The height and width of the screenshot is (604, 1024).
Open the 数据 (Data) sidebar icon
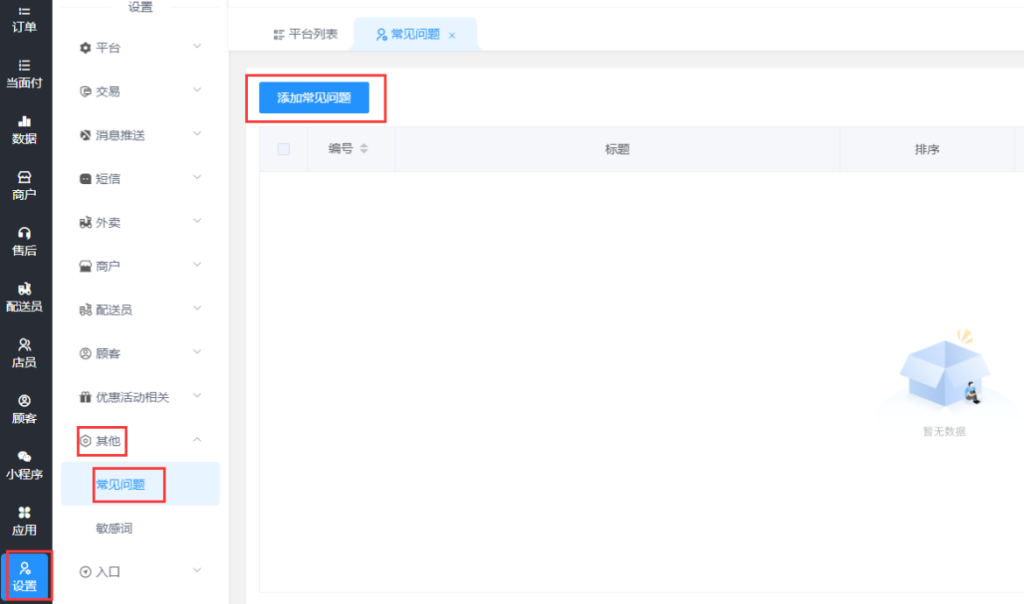click(25, 129)
